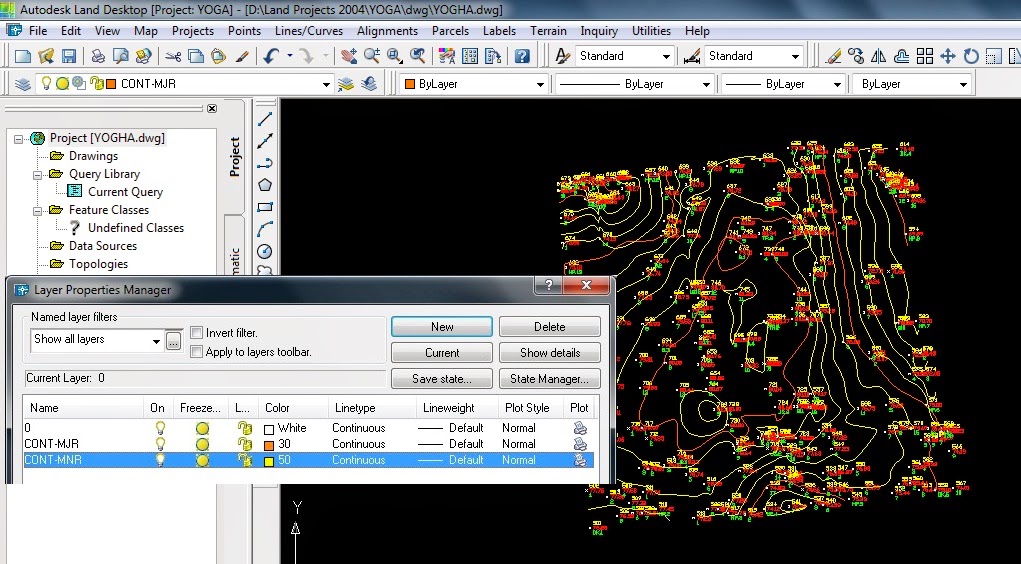Open the text style Standard dropdown
1021x564 pixels.
click(665, 57)
